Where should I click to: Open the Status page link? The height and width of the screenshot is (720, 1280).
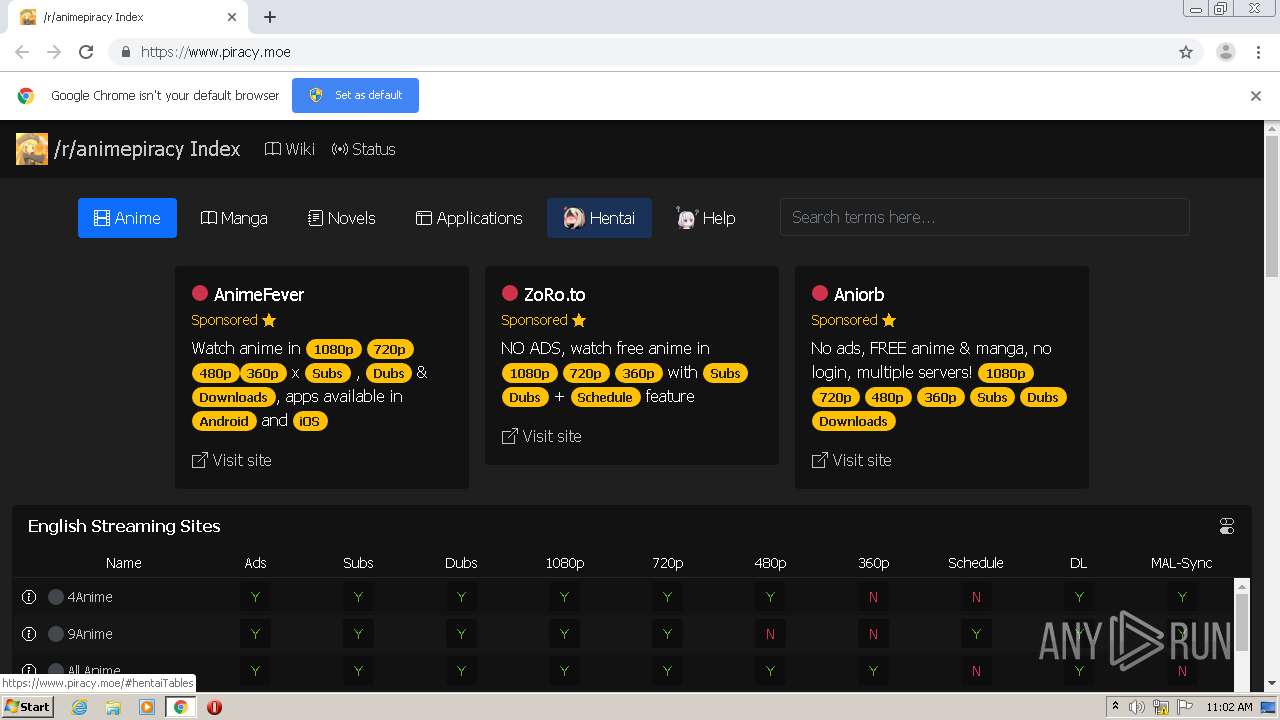[364, 149]
